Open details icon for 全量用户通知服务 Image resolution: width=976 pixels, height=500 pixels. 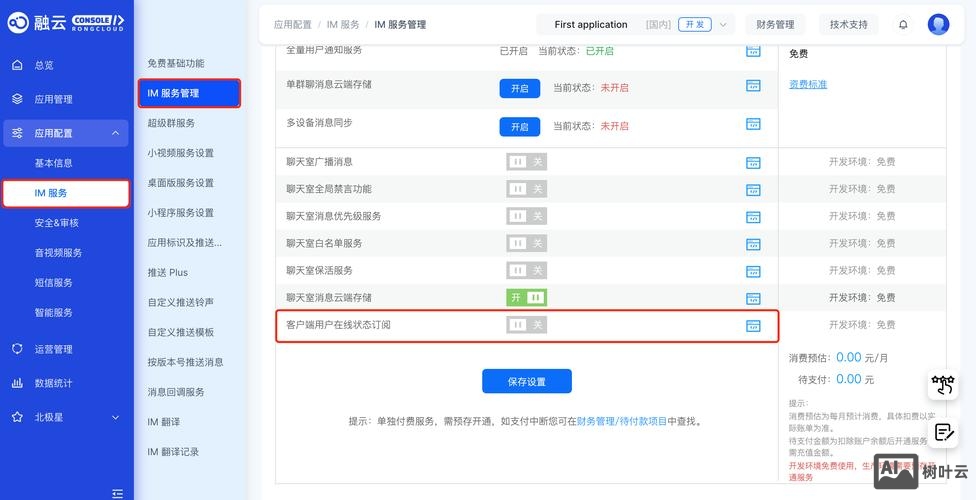[753, 51]
